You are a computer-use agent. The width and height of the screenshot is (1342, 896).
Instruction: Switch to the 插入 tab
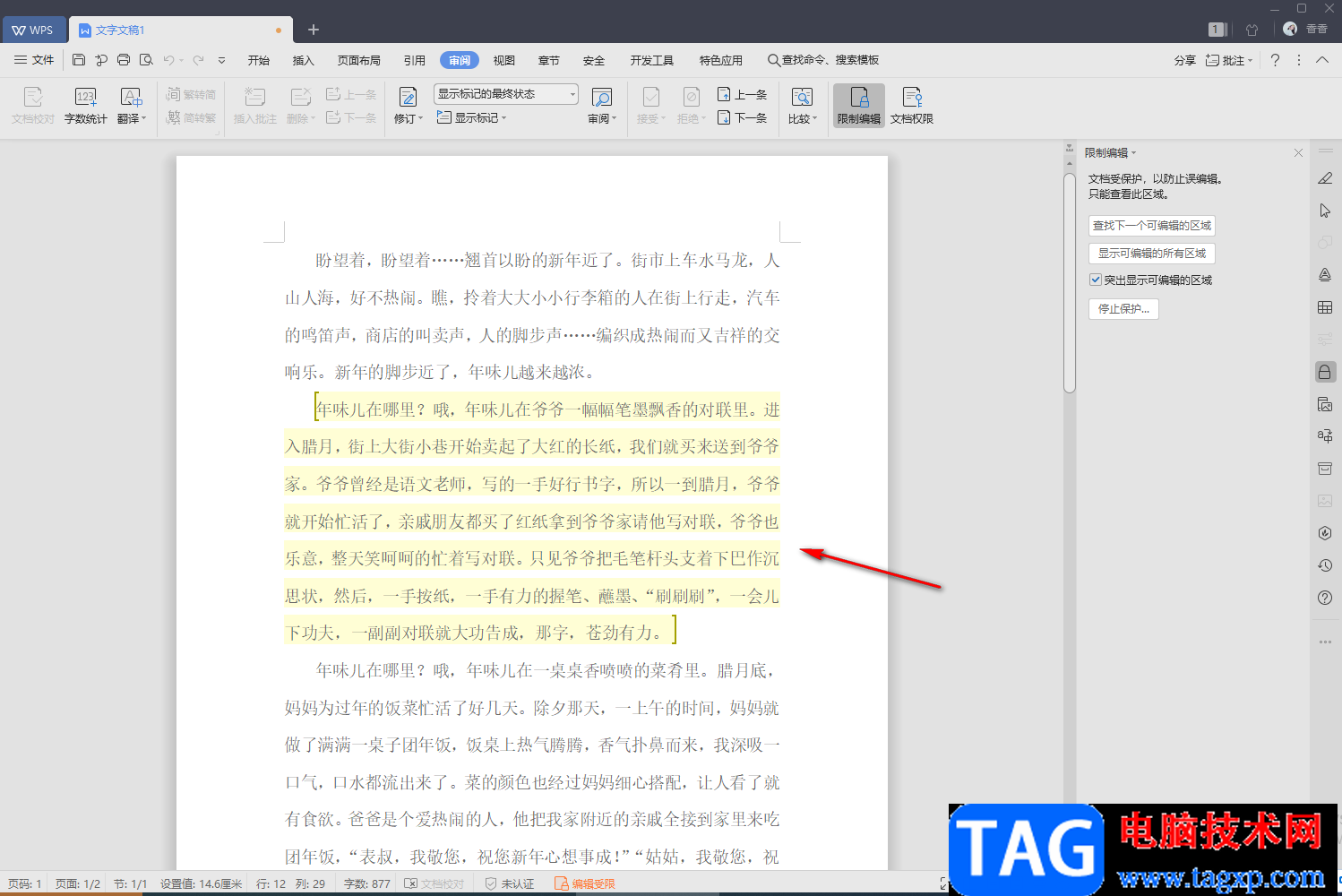tap(304, 60)
